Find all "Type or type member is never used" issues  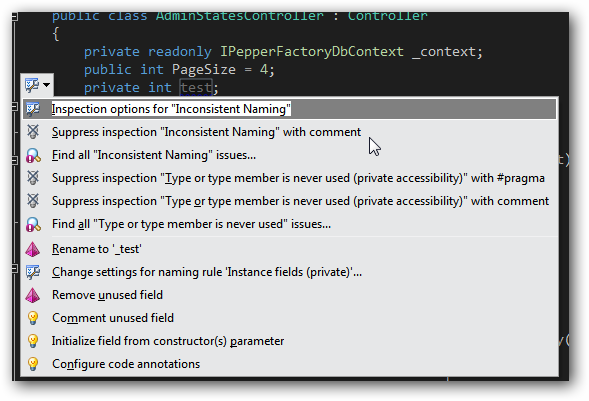191,224
